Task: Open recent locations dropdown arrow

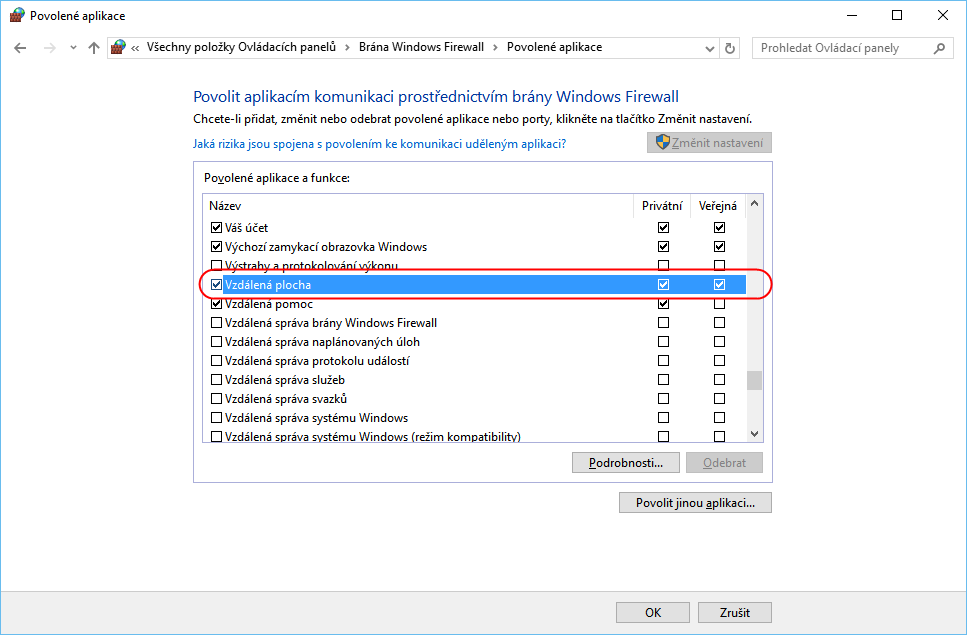Action: 73,48
